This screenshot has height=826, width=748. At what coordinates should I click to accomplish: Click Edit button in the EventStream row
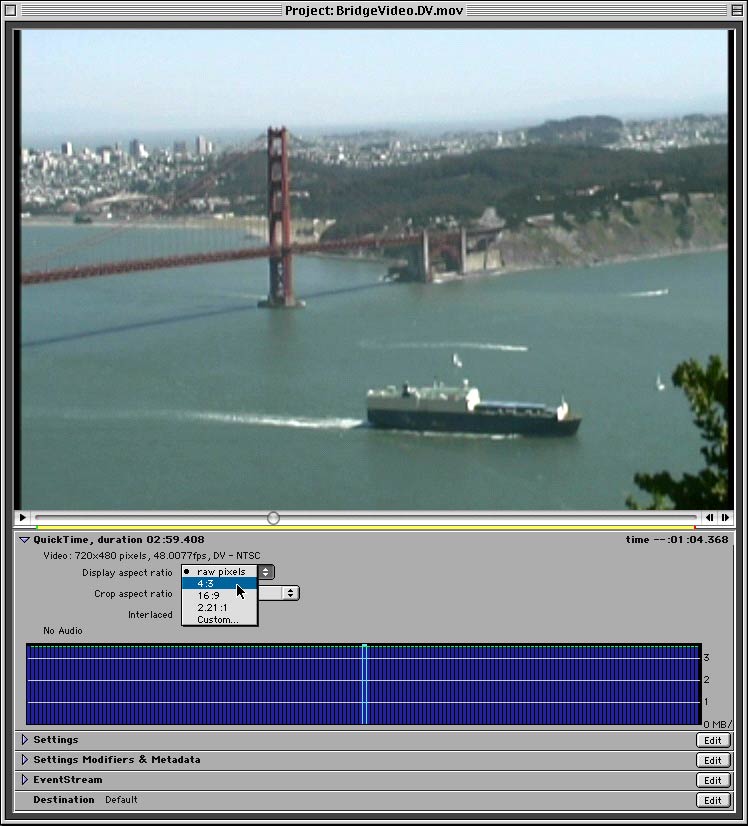[712, 780]
